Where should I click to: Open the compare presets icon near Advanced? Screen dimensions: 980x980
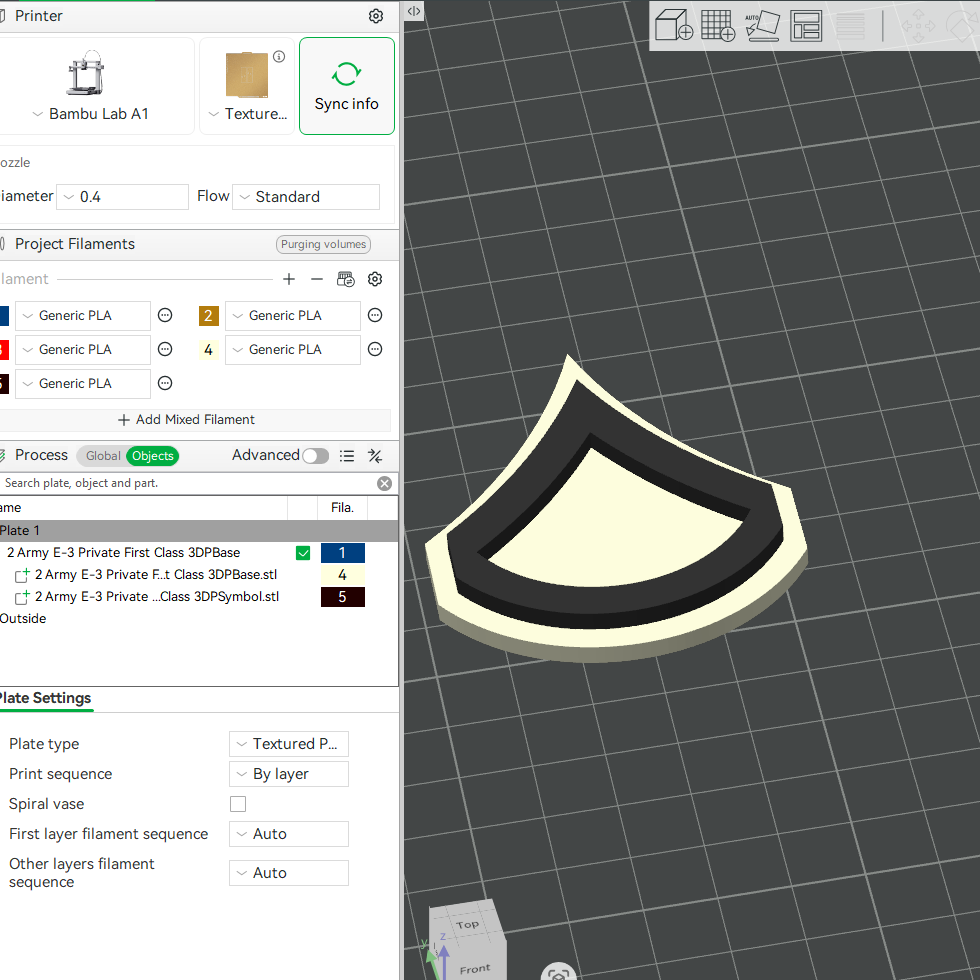tap(375, 456)
